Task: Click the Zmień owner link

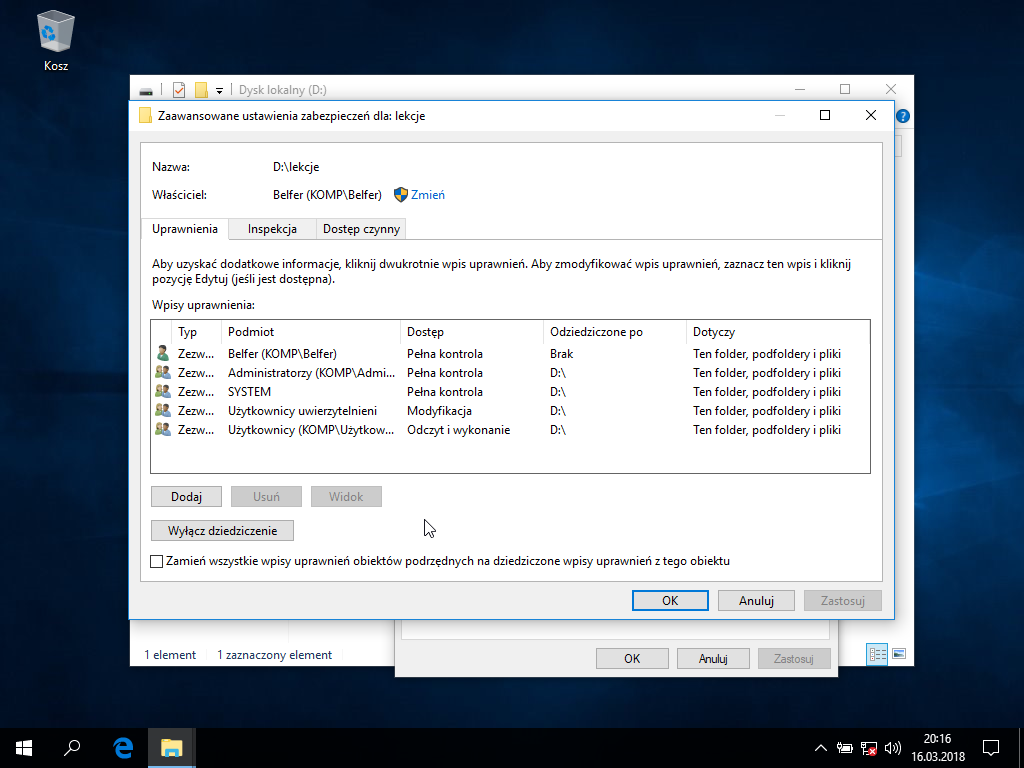Action: (428, 195)
